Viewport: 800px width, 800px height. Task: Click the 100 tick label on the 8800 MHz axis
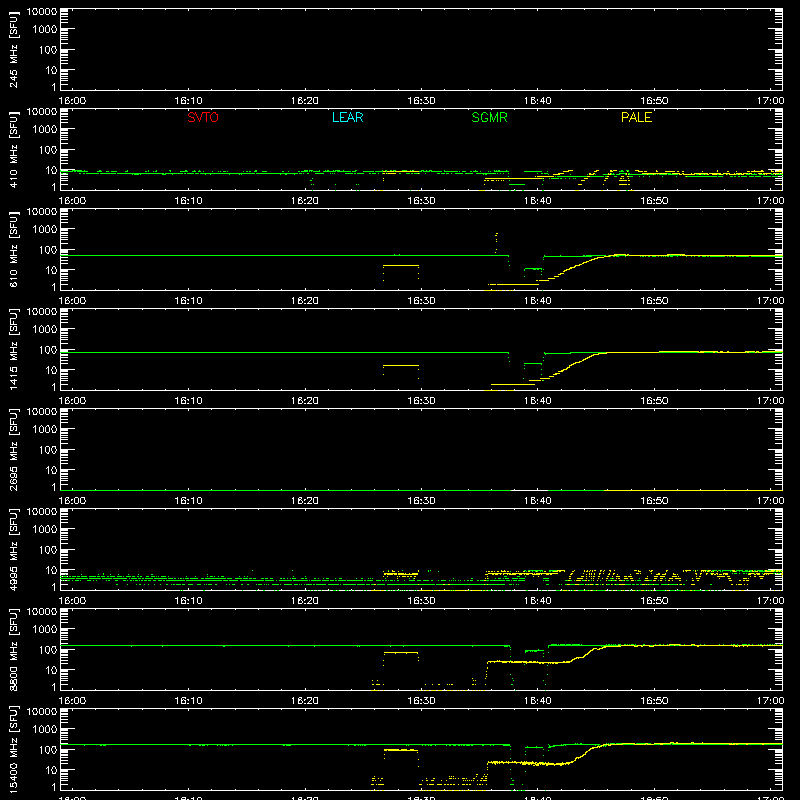[x=48, y=650]
